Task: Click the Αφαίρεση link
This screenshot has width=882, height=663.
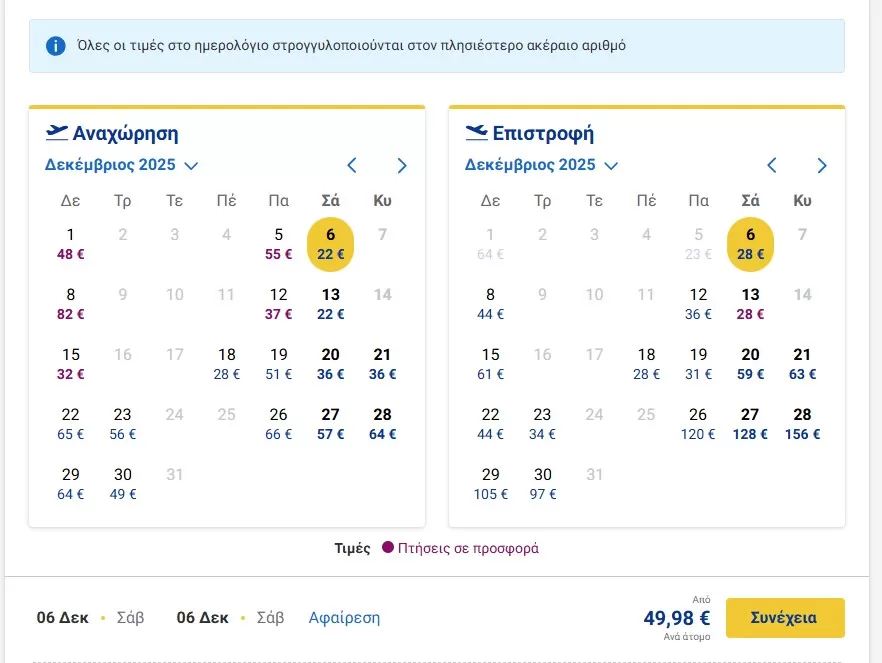Action: pos(344,618)
